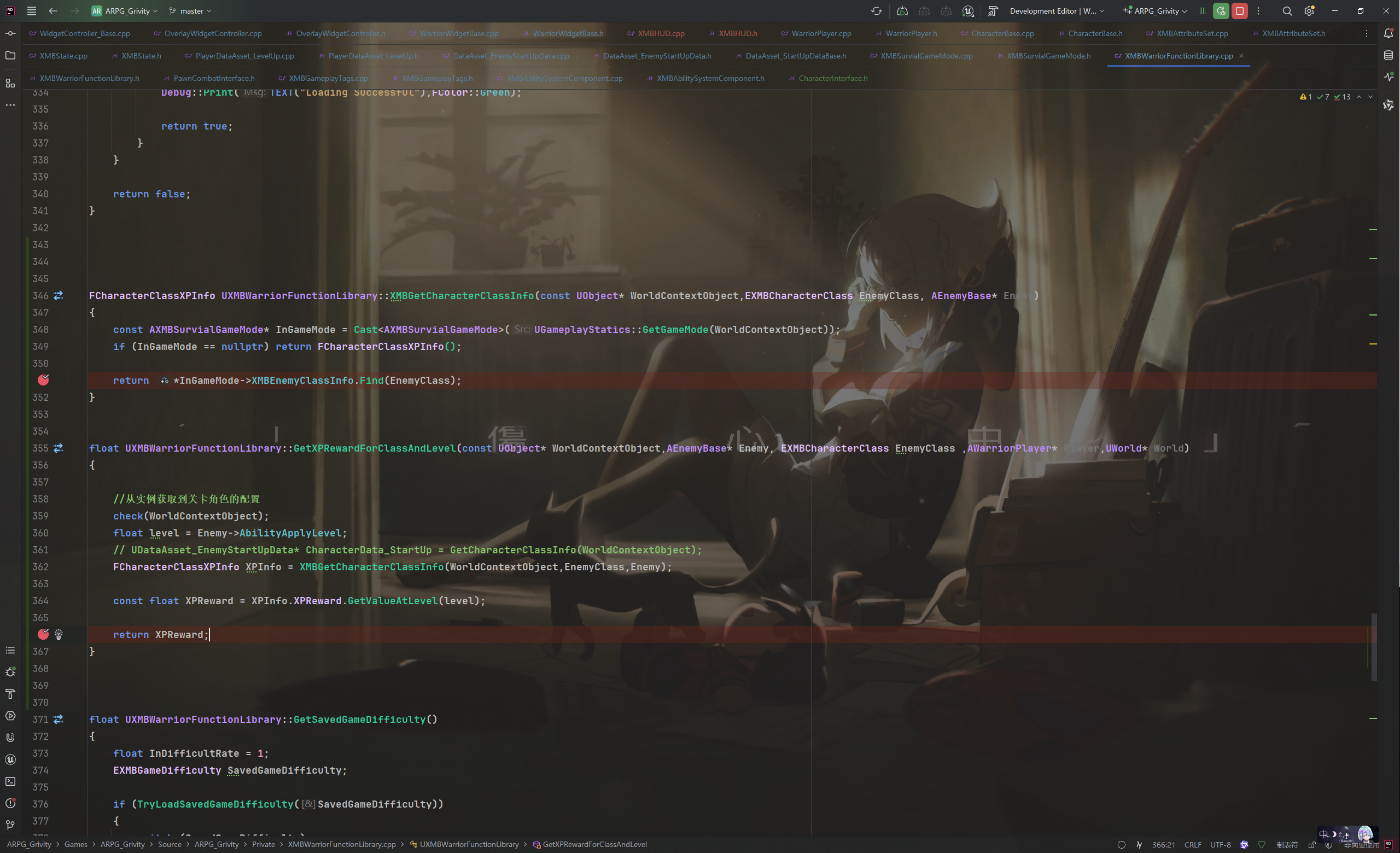Open the Structure tool window icon
Screen dimensions: 1400x853
(x=10, y=84)
